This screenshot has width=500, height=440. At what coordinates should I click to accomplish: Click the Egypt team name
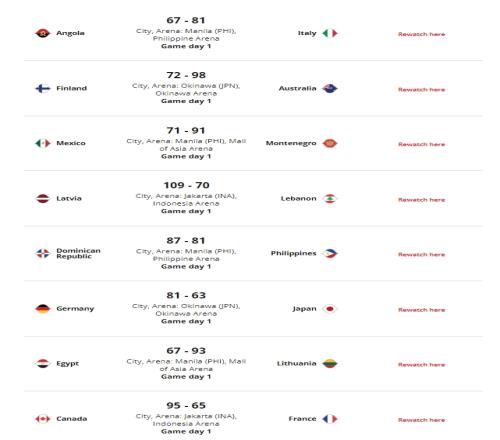click(68, 364)
